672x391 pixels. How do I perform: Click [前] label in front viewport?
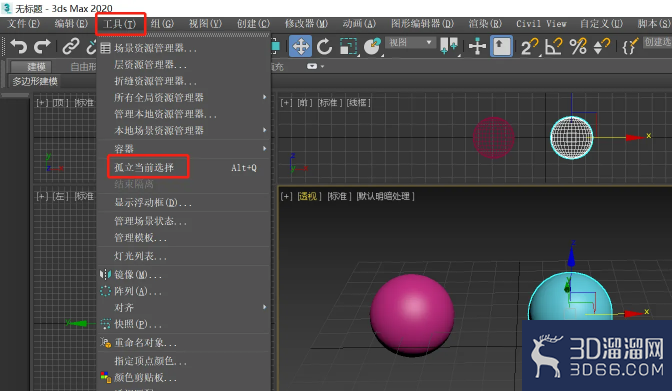coord(305,103)
